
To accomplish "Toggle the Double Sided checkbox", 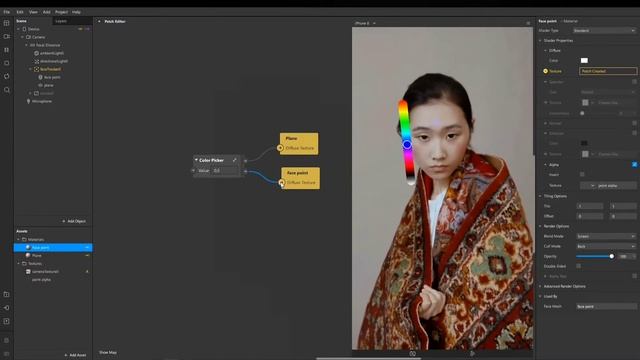I will (x=578, y=266).
